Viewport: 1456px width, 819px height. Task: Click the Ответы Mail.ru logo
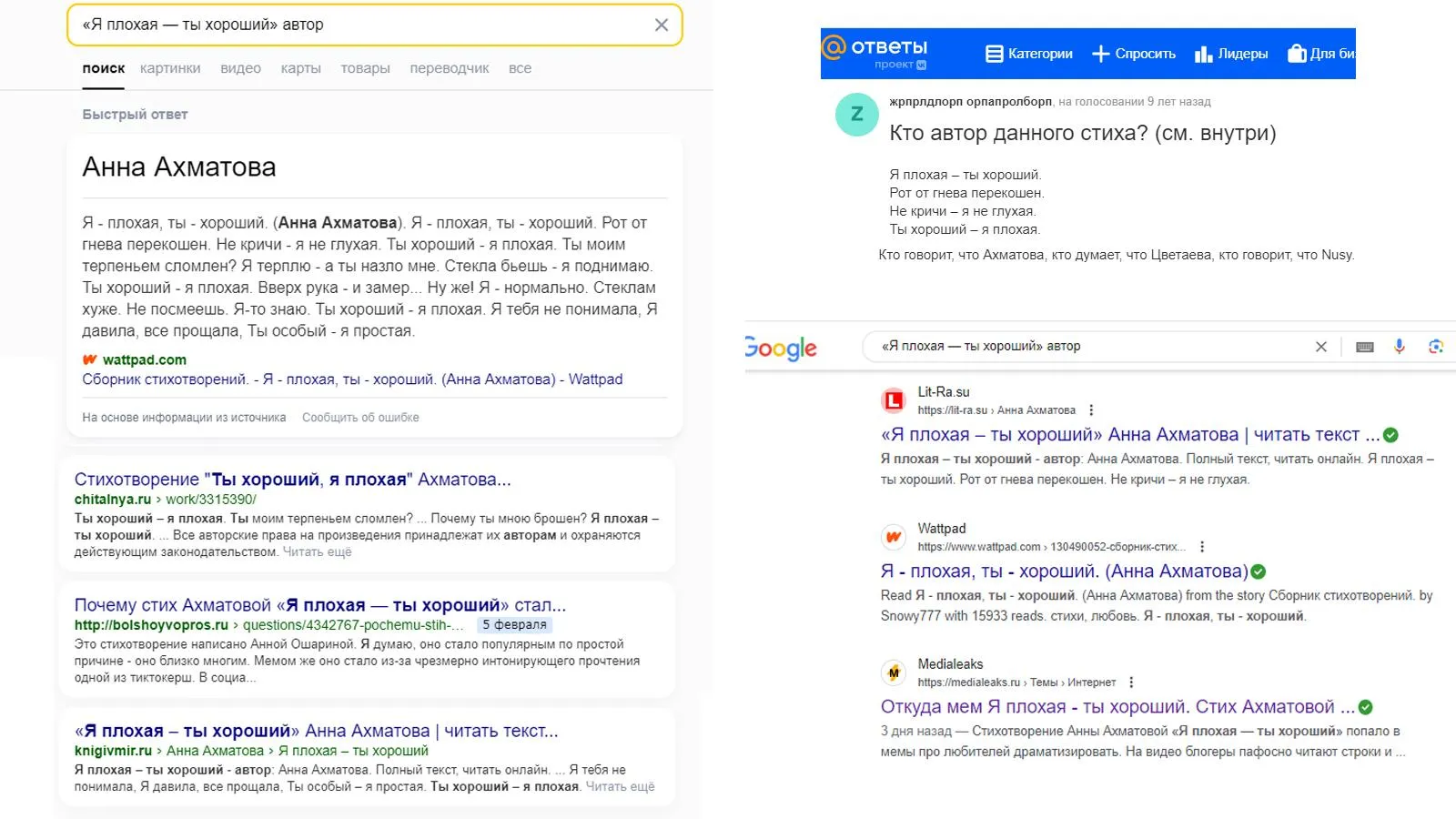tap(875, 53)
